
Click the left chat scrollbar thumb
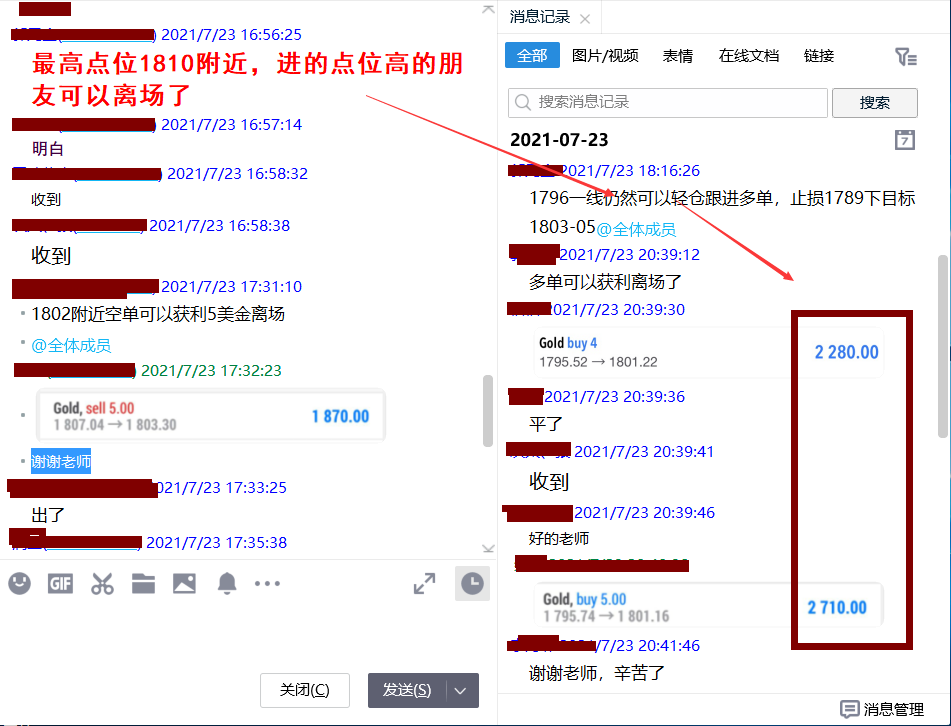(x=488, y=411)
